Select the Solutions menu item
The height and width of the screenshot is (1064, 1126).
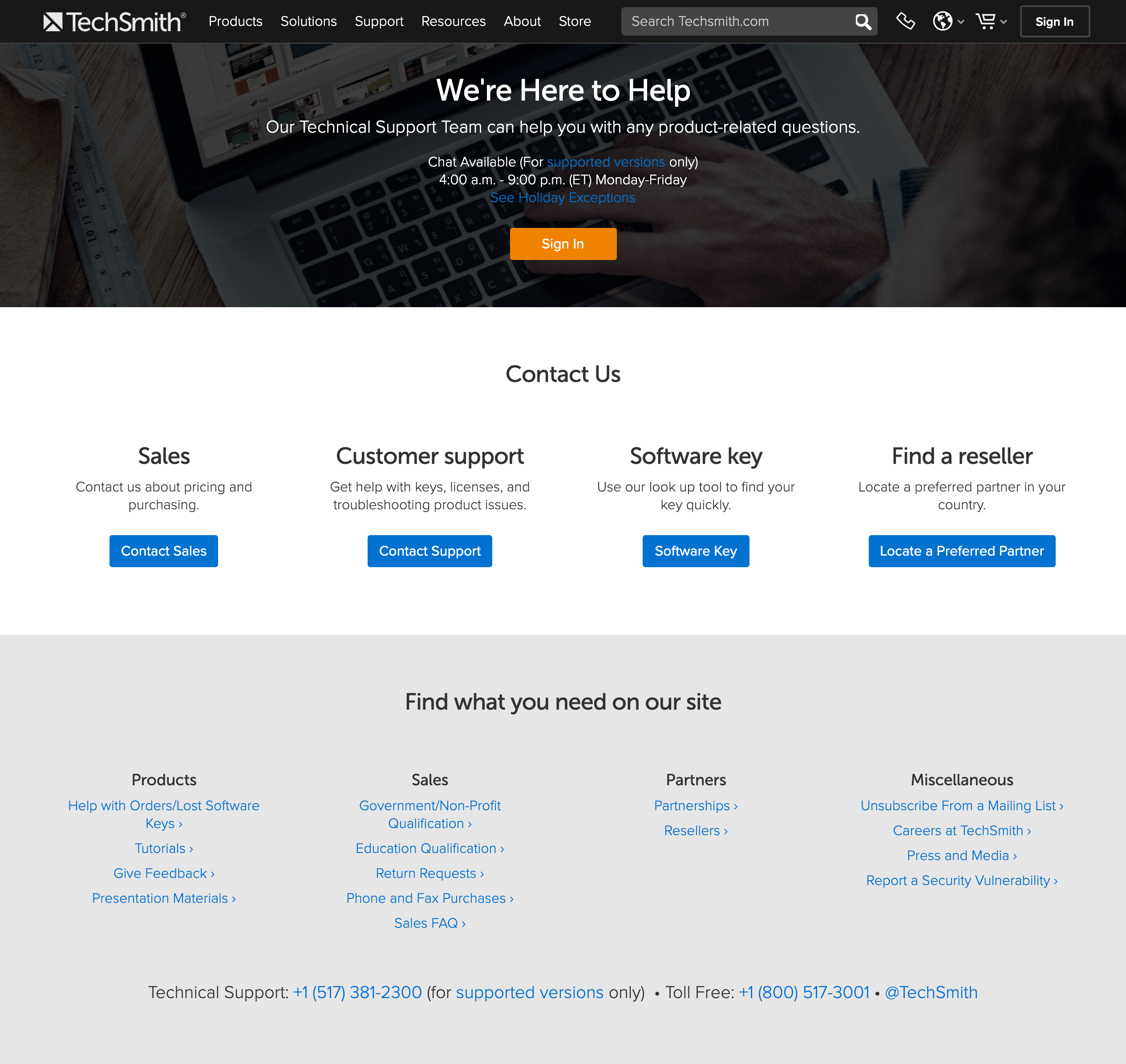(x=309, y=21)
